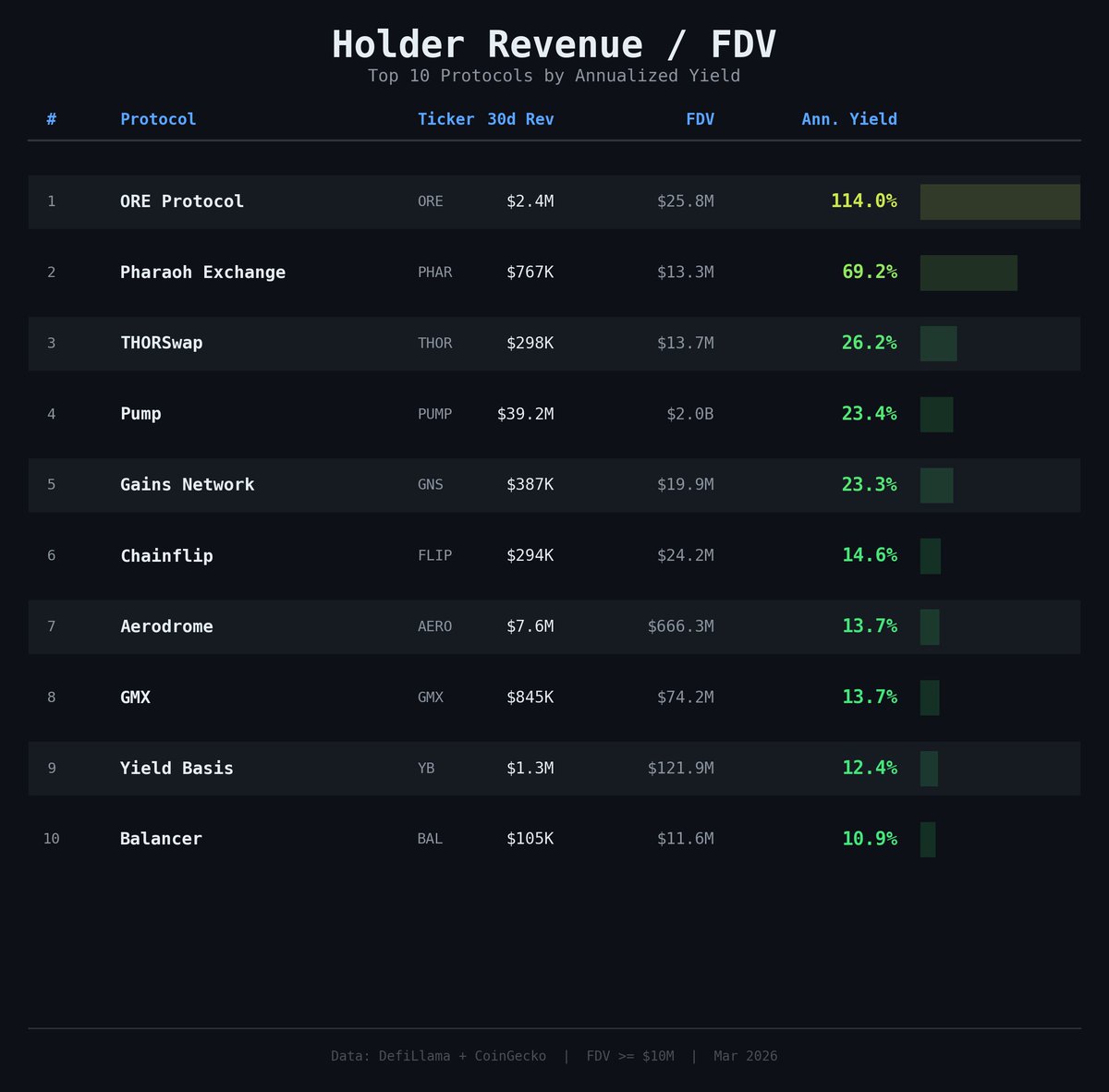
Task: Click the Protocol column header
Action: tap(158, 119)
